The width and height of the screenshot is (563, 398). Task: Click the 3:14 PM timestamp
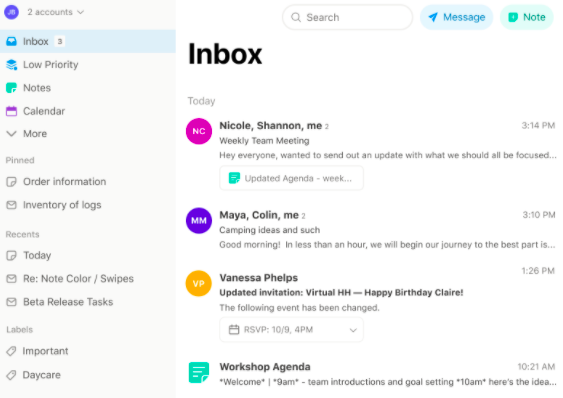pyautogui.click(x=538, y=125)
